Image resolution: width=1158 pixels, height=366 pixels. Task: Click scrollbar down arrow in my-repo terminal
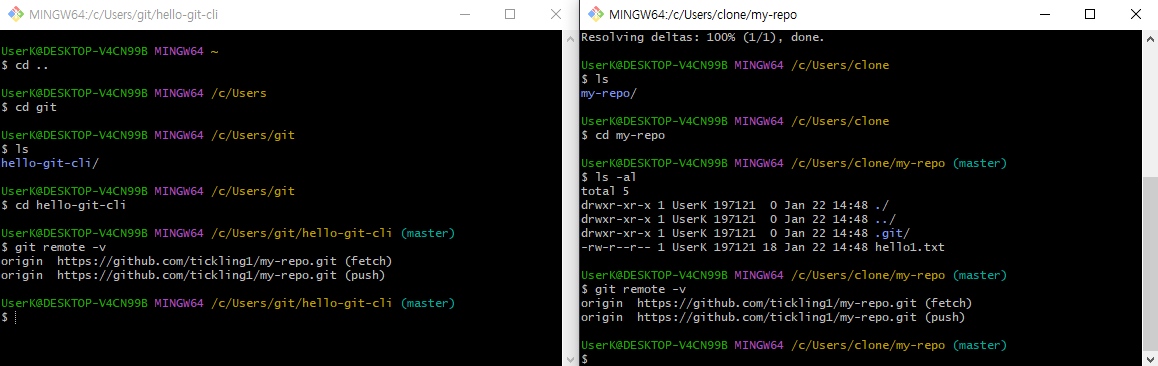pyautogui.click(x=1150, y=359)
